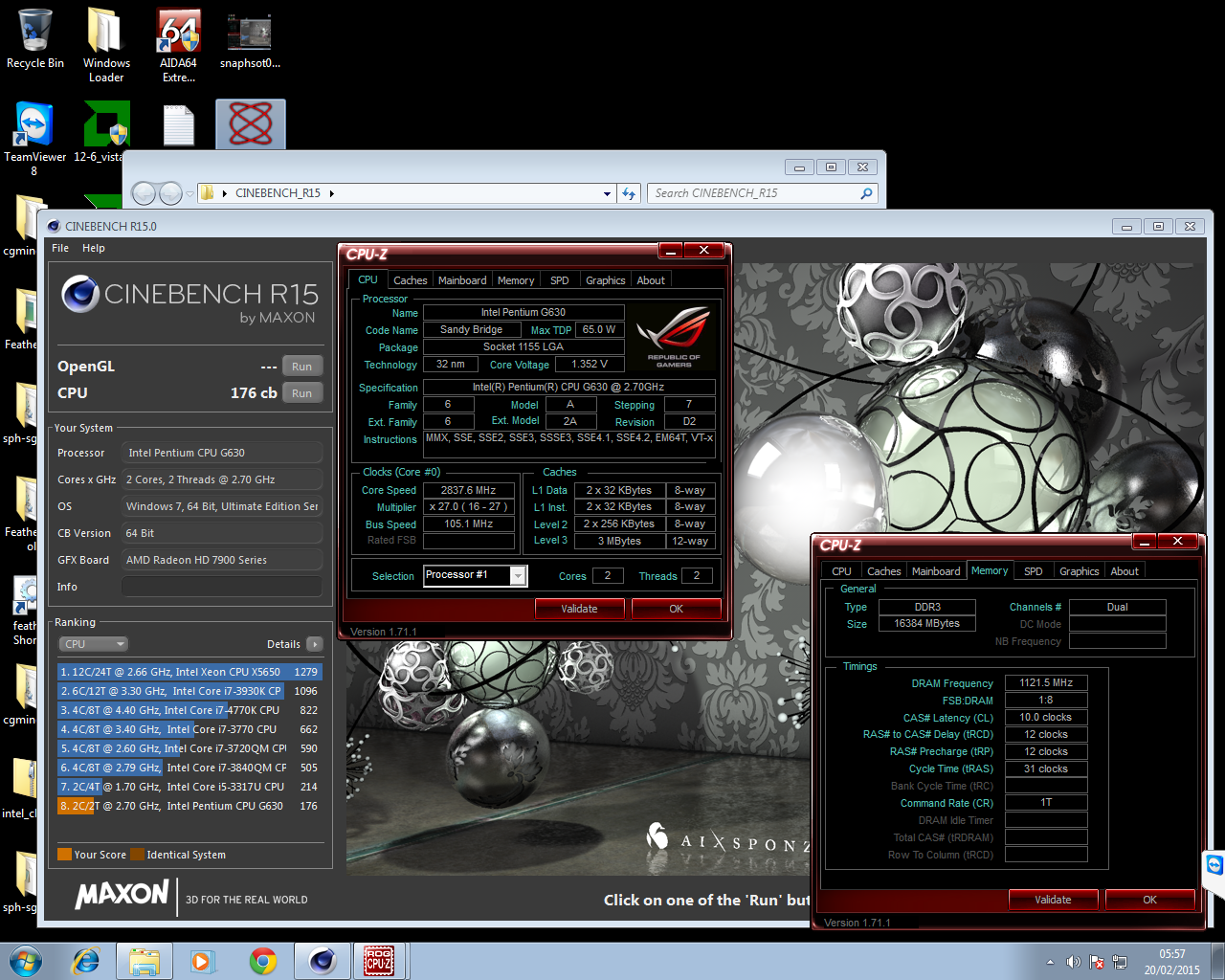Open About tab in front CPU-Z
Image resolution: width=1225 pixels, height=980 pixels.
pos(651,280)
